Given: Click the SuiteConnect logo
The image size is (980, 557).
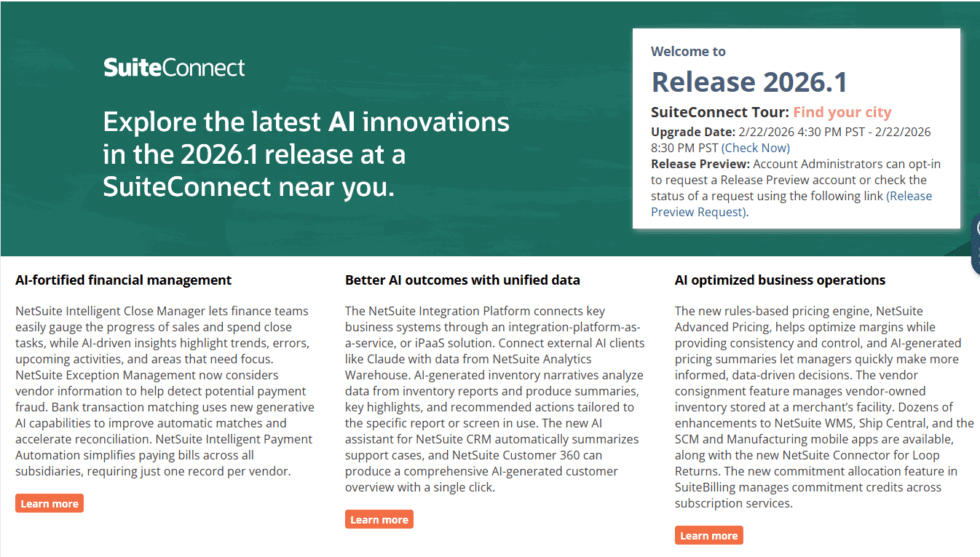Looking at the screenshot, I should pyautogui.click(x=174, y=68).
